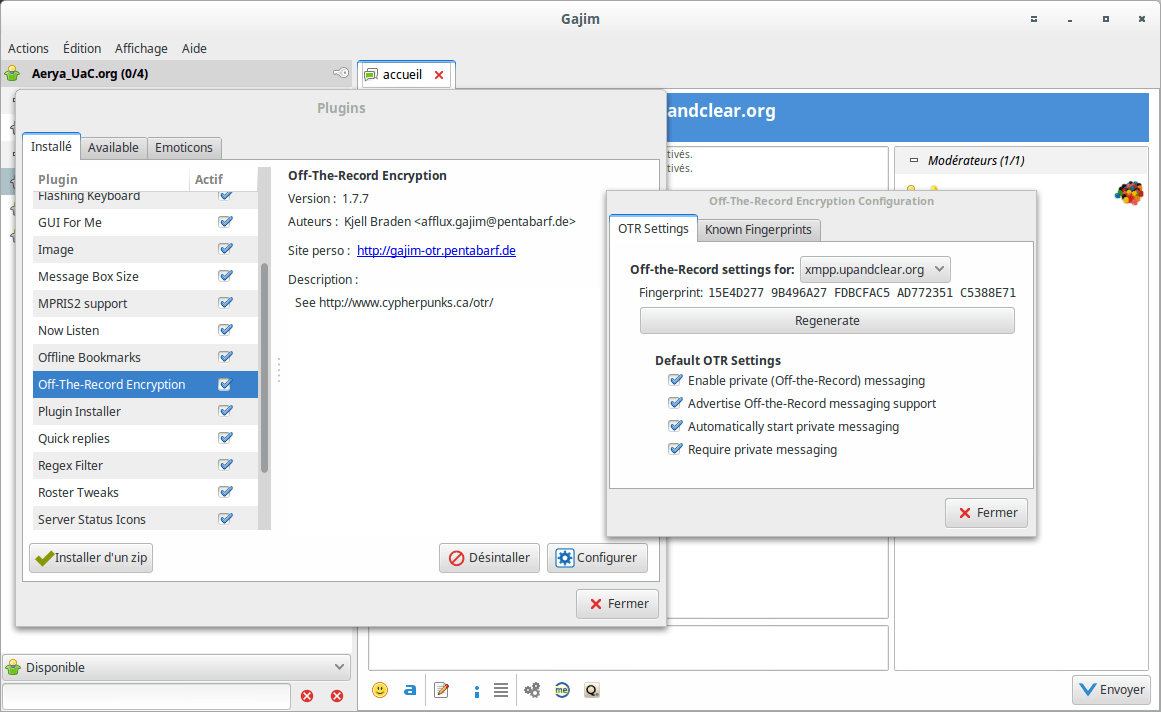Open the emoticon smiley picker

tap(380, 690)
